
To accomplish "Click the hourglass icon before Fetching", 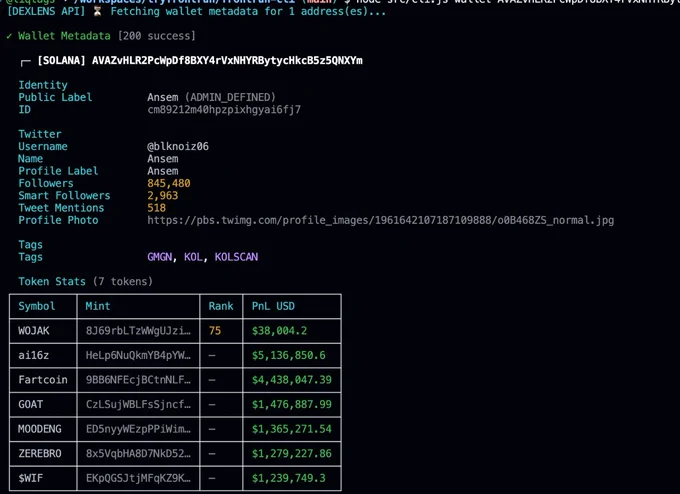I will coord(98,11).
